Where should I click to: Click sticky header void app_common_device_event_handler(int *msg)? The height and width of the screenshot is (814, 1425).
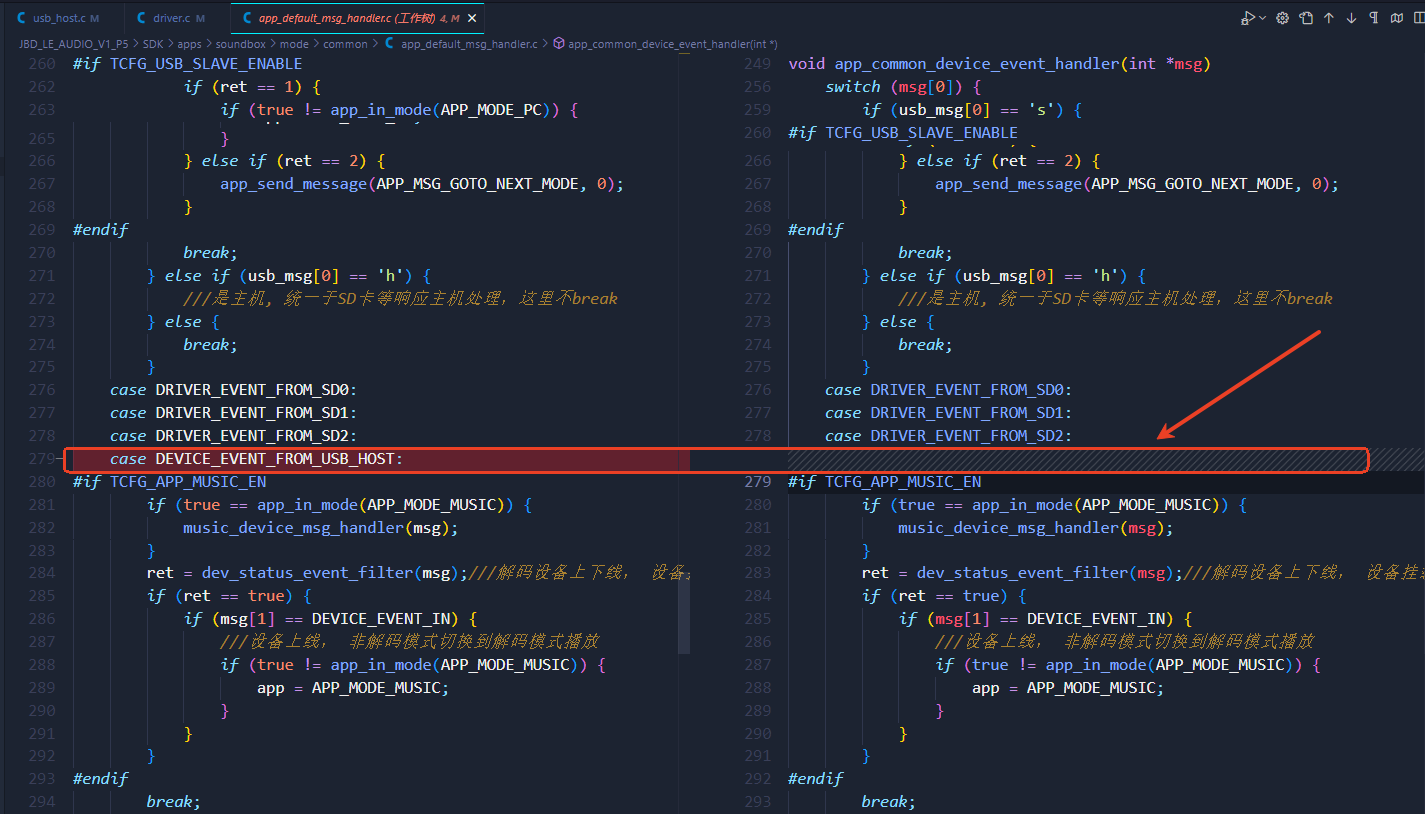pyautogui.click(x=999, y=64)
